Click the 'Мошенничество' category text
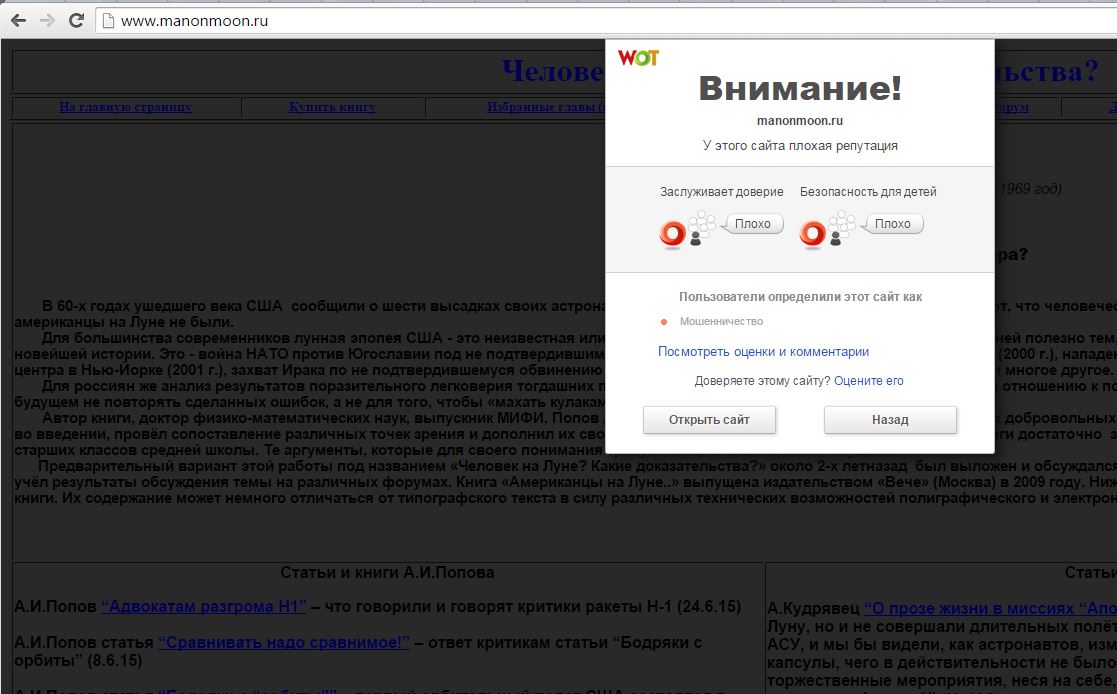The height and width of the screenshot is (694, 1117). tap(721, 321)
